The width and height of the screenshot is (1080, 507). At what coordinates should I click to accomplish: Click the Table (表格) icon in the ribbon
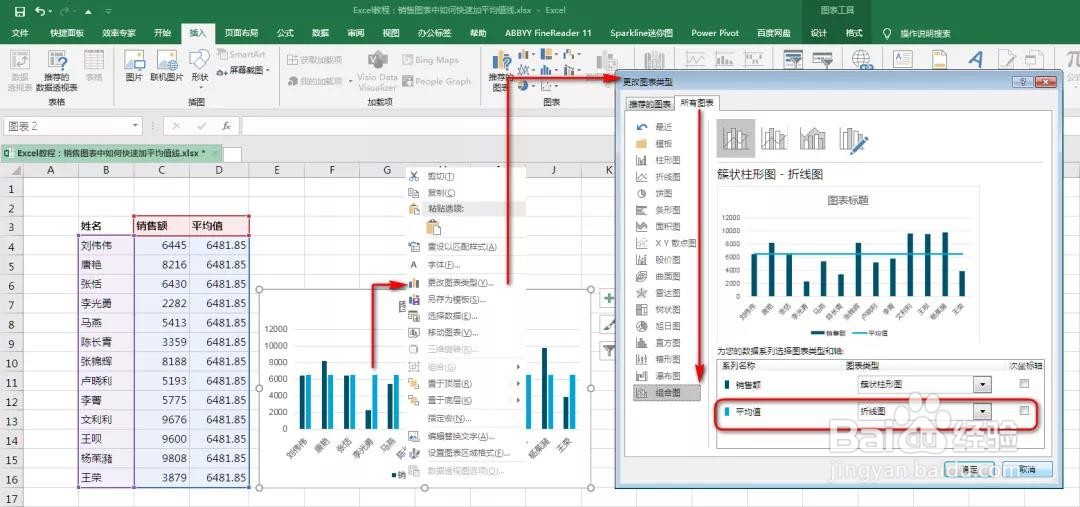[x=94, y=61]
